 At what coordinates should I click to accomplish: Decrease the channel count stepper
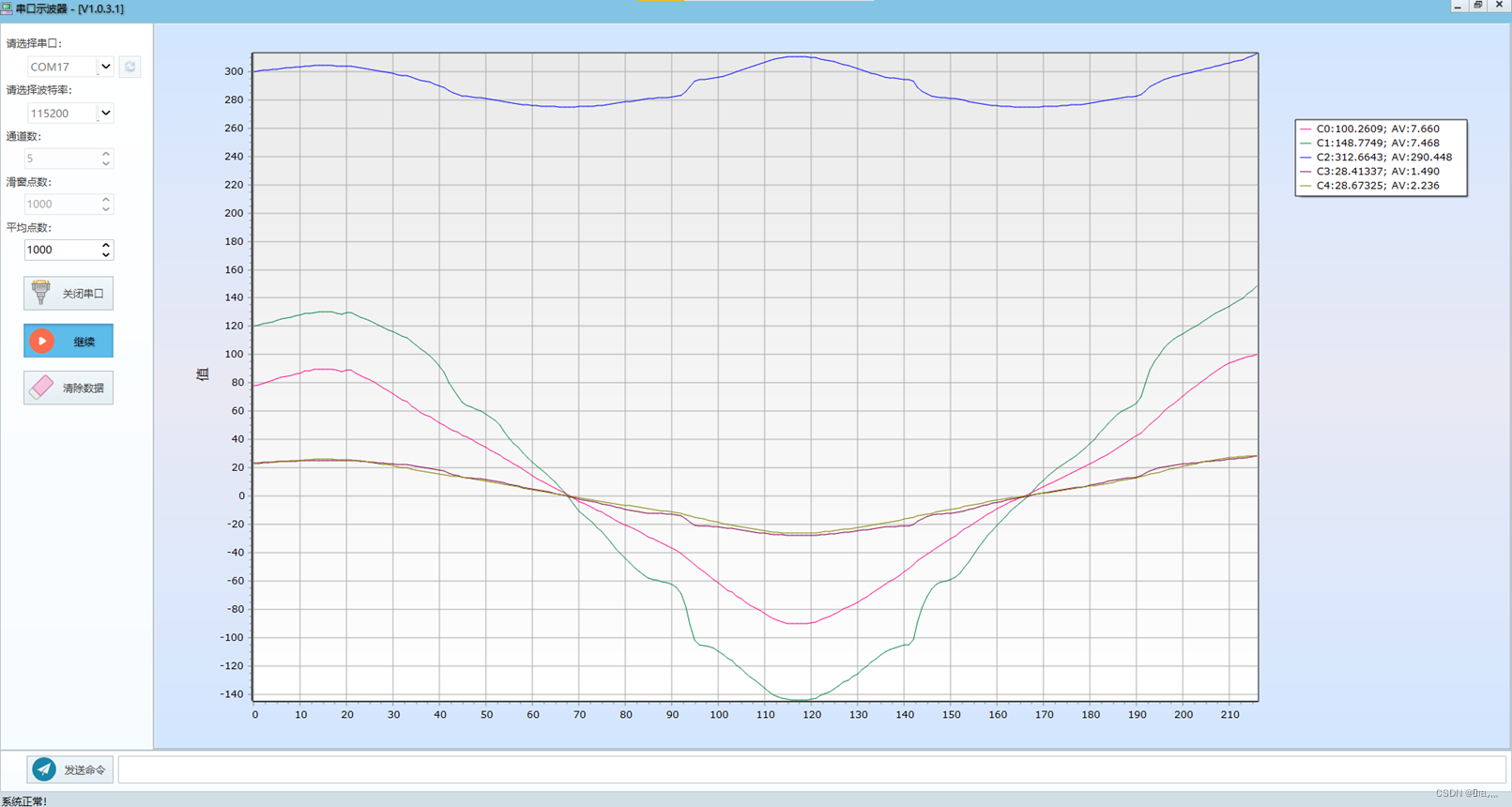point(106,163)
